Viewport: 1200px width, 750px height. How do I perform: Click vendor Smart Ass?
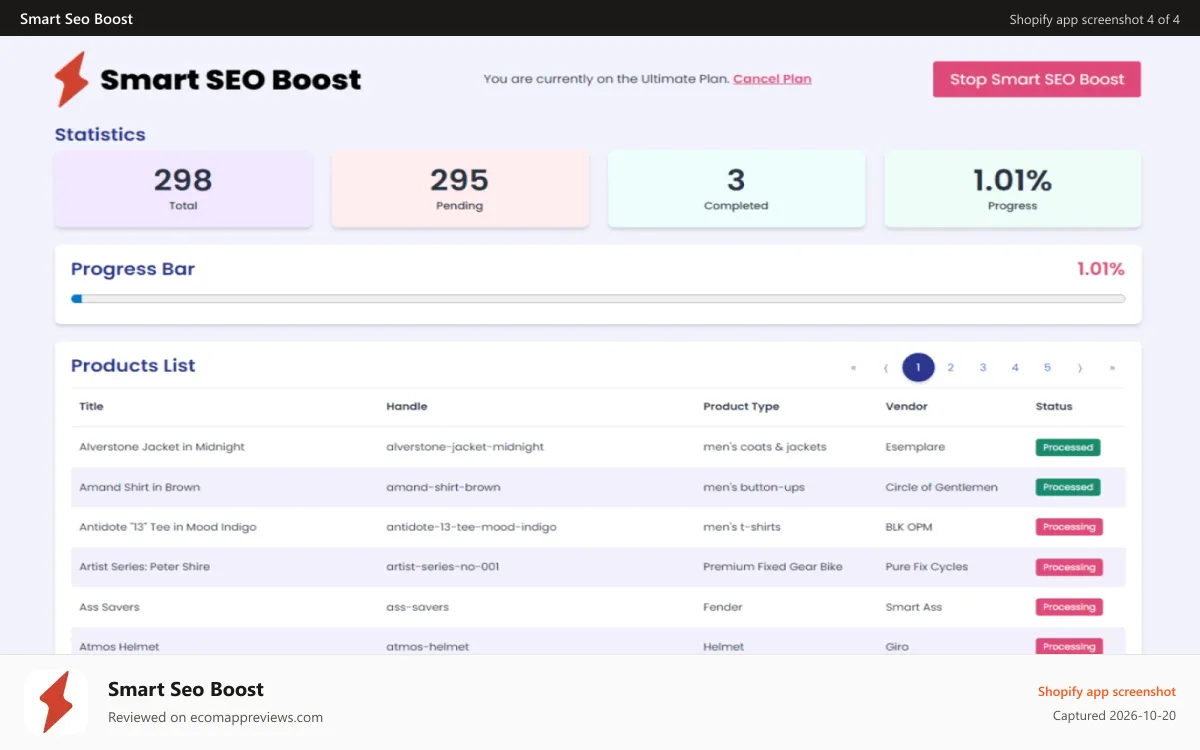pyautogui.click(x=914, y=607)
